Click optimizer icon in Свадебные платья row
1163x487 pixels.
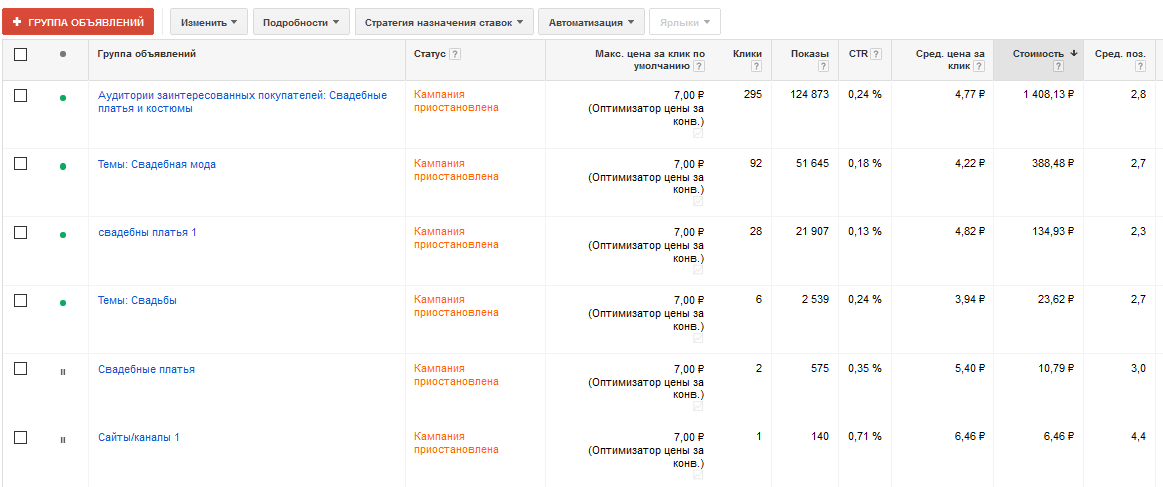point(699,406)
